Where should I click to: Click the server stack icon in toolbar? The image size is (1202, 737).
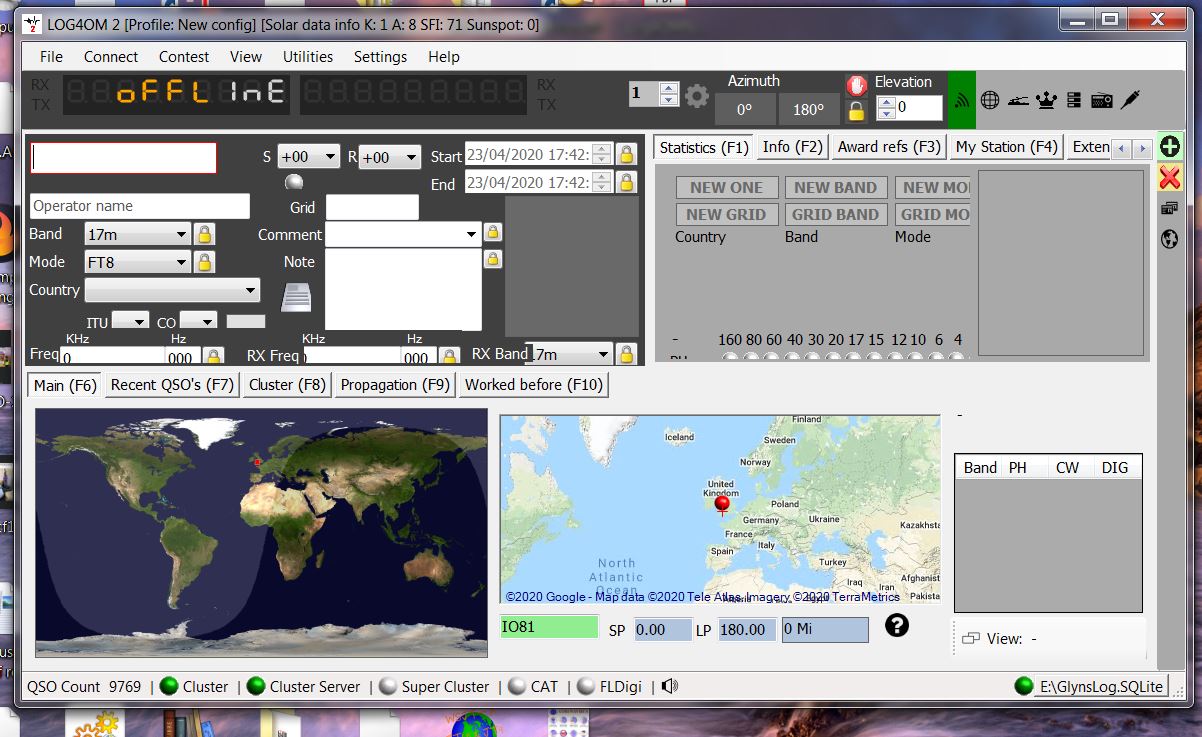(1074, 100)
